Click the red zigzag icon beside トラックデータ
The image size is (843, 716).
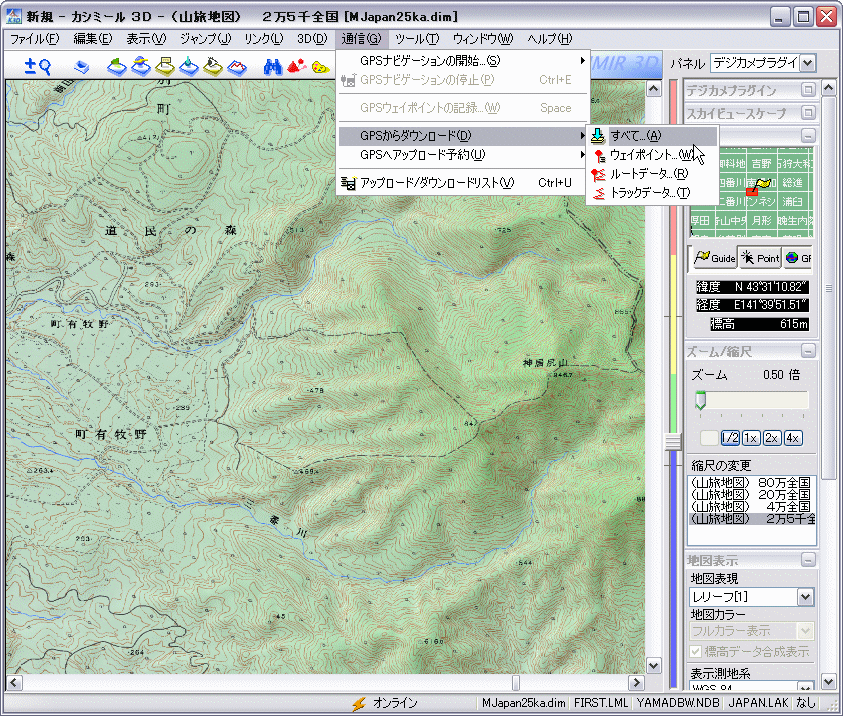tap(598, 193)
